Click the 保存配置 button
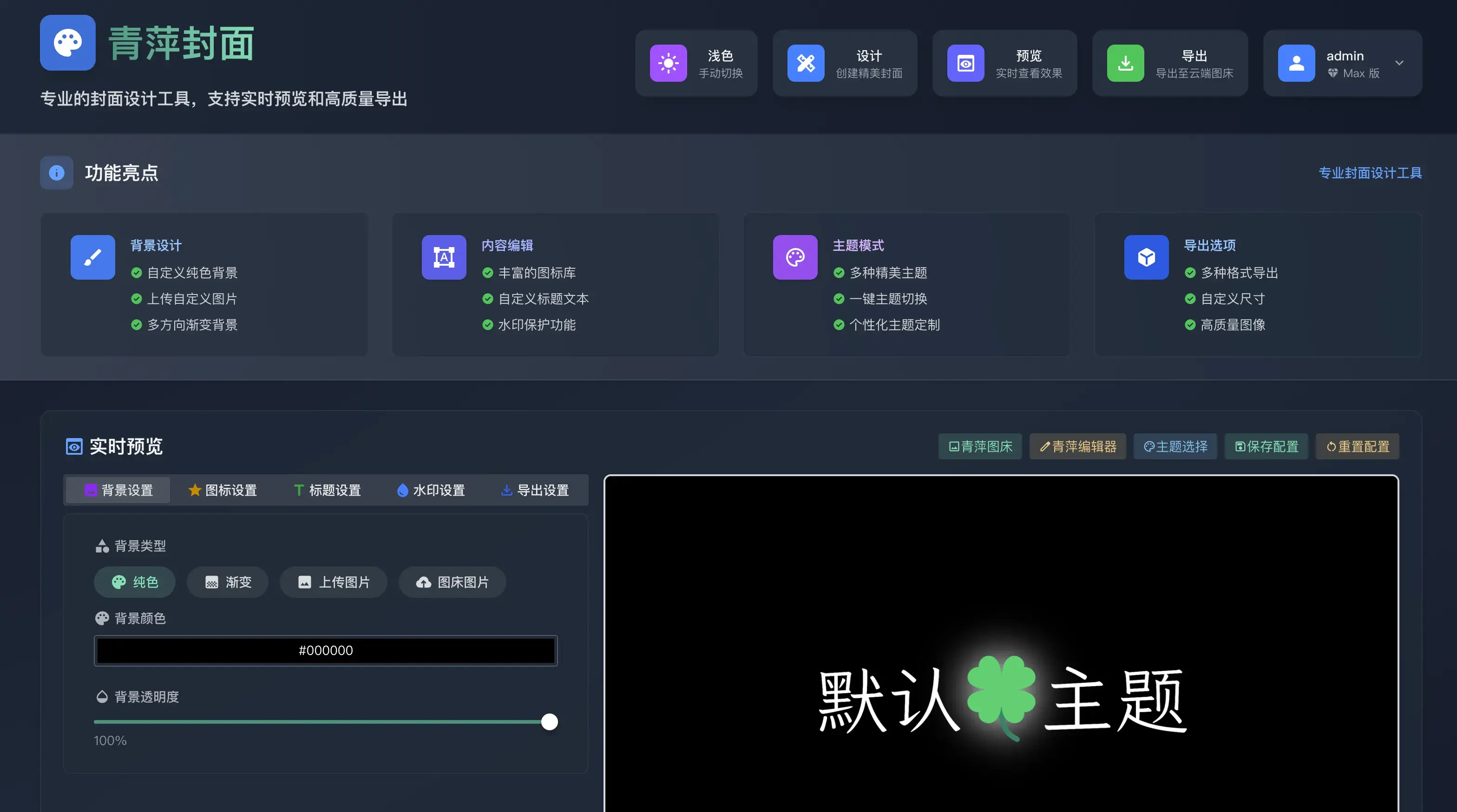 [1266, 446]
